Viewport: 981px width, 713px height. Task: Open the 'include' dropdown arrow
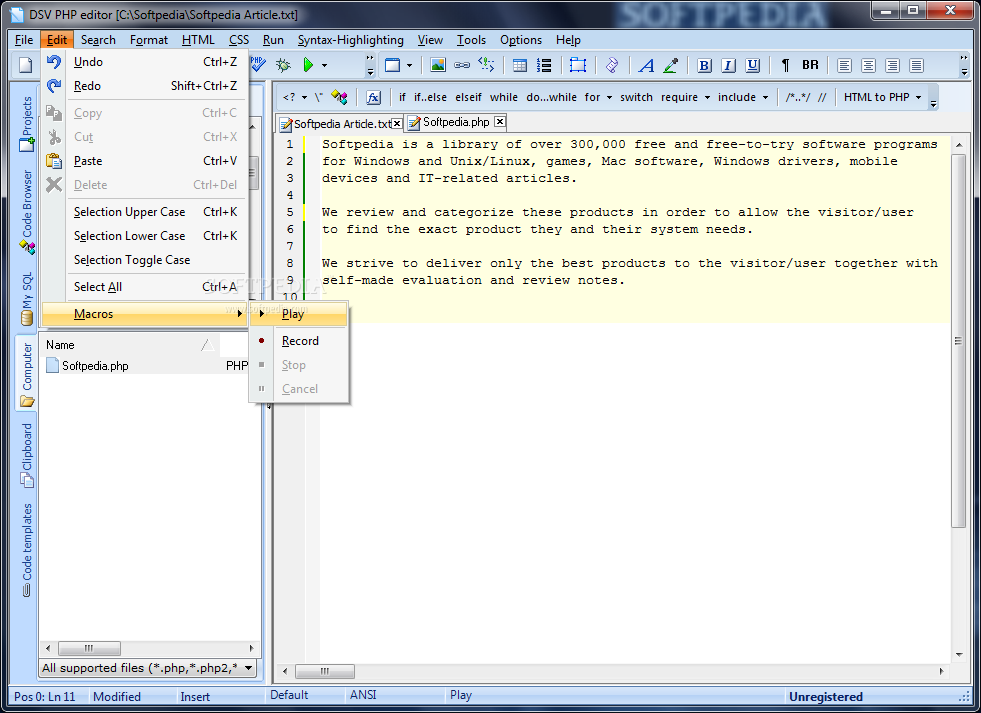point(765,97)
